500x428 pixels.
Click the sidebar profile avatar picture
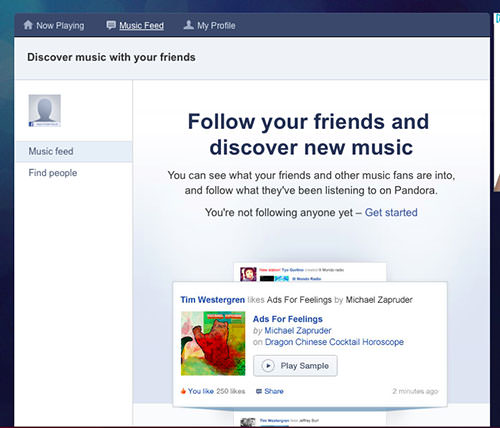[x=45, y=111]
